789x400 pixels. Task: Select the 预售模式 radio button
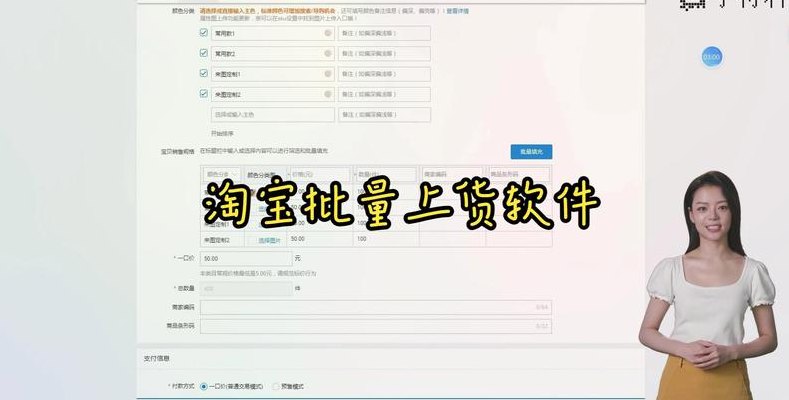tap(275, 386)
